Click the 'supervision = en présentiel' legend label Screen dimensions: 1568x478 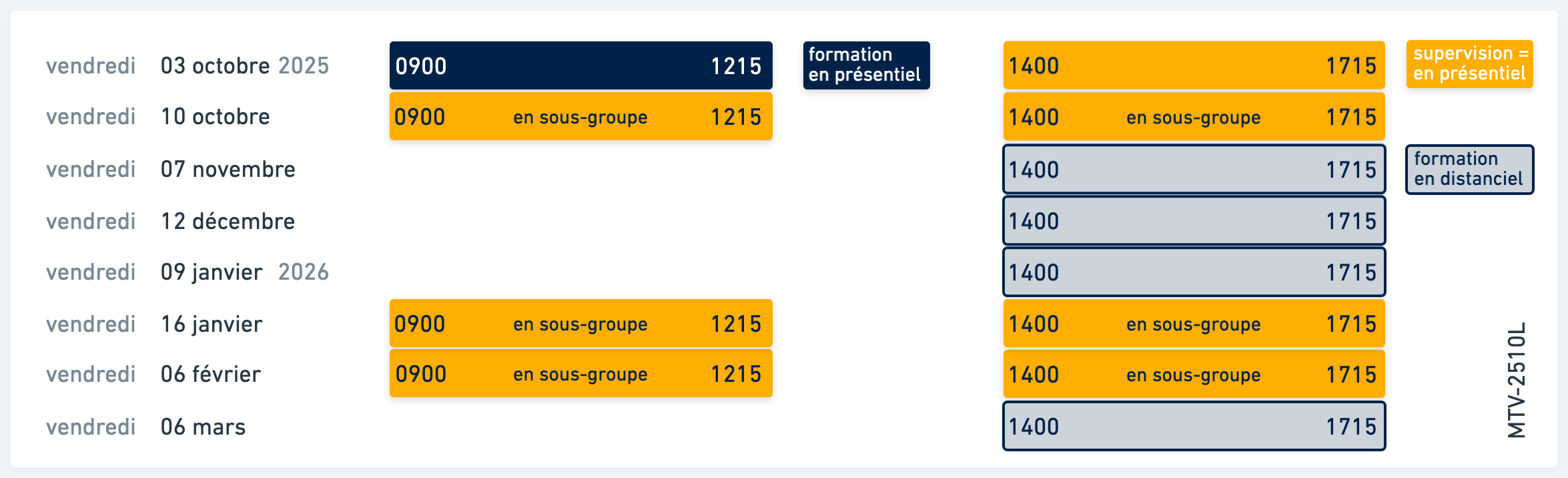tap(1469, 64)
